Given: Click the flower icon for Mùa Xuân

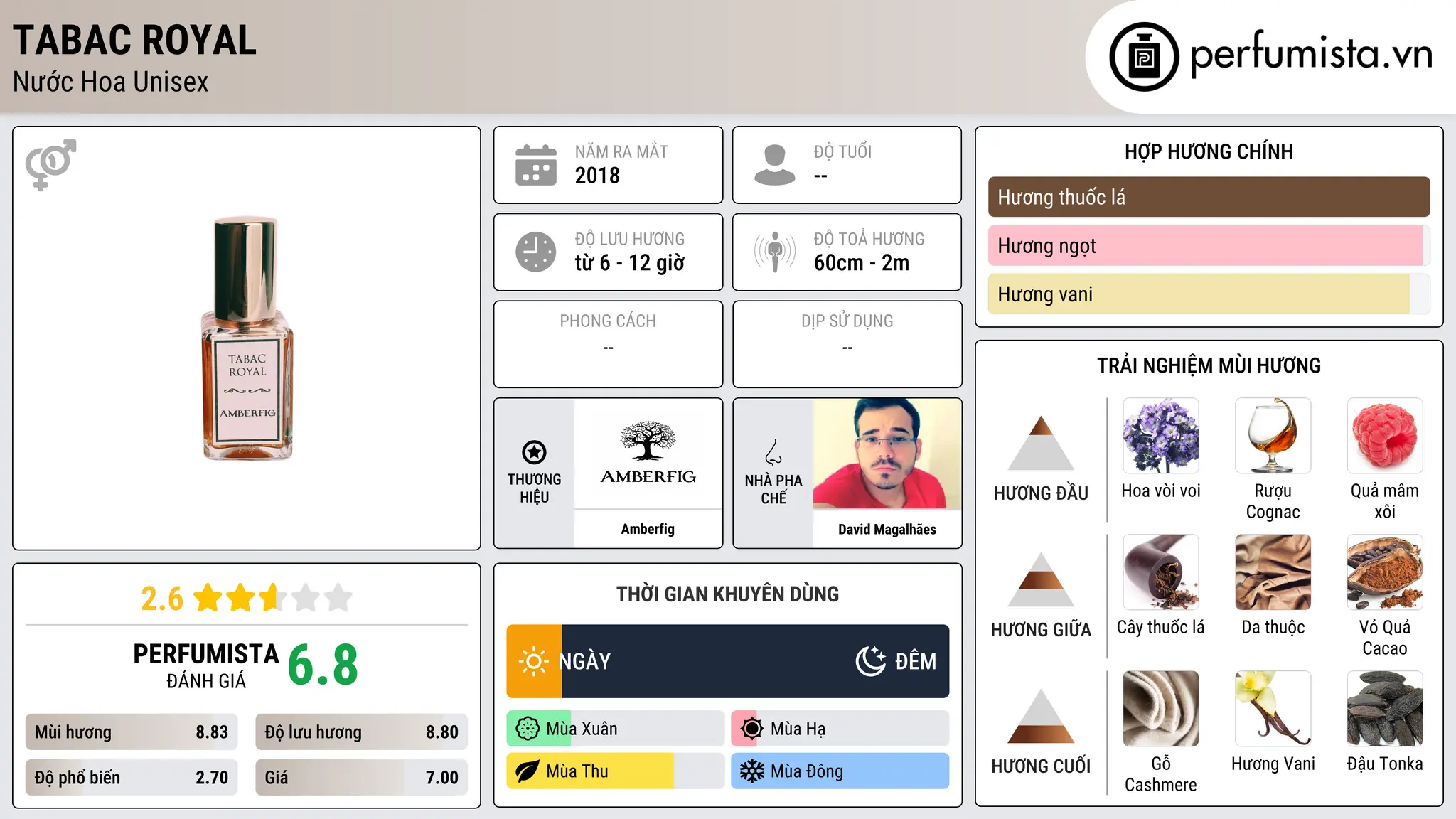Looking at the screenshot, I should (x=528, y=729).
